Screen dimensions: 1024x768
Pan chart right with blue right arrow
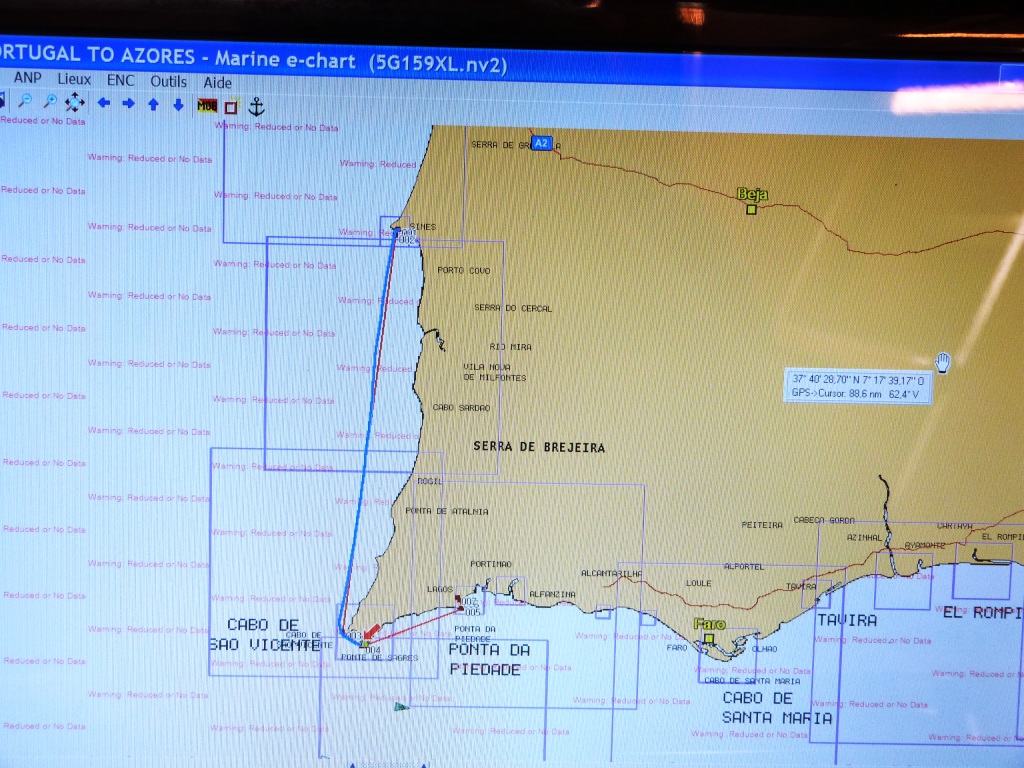click(x=128, y=103)
